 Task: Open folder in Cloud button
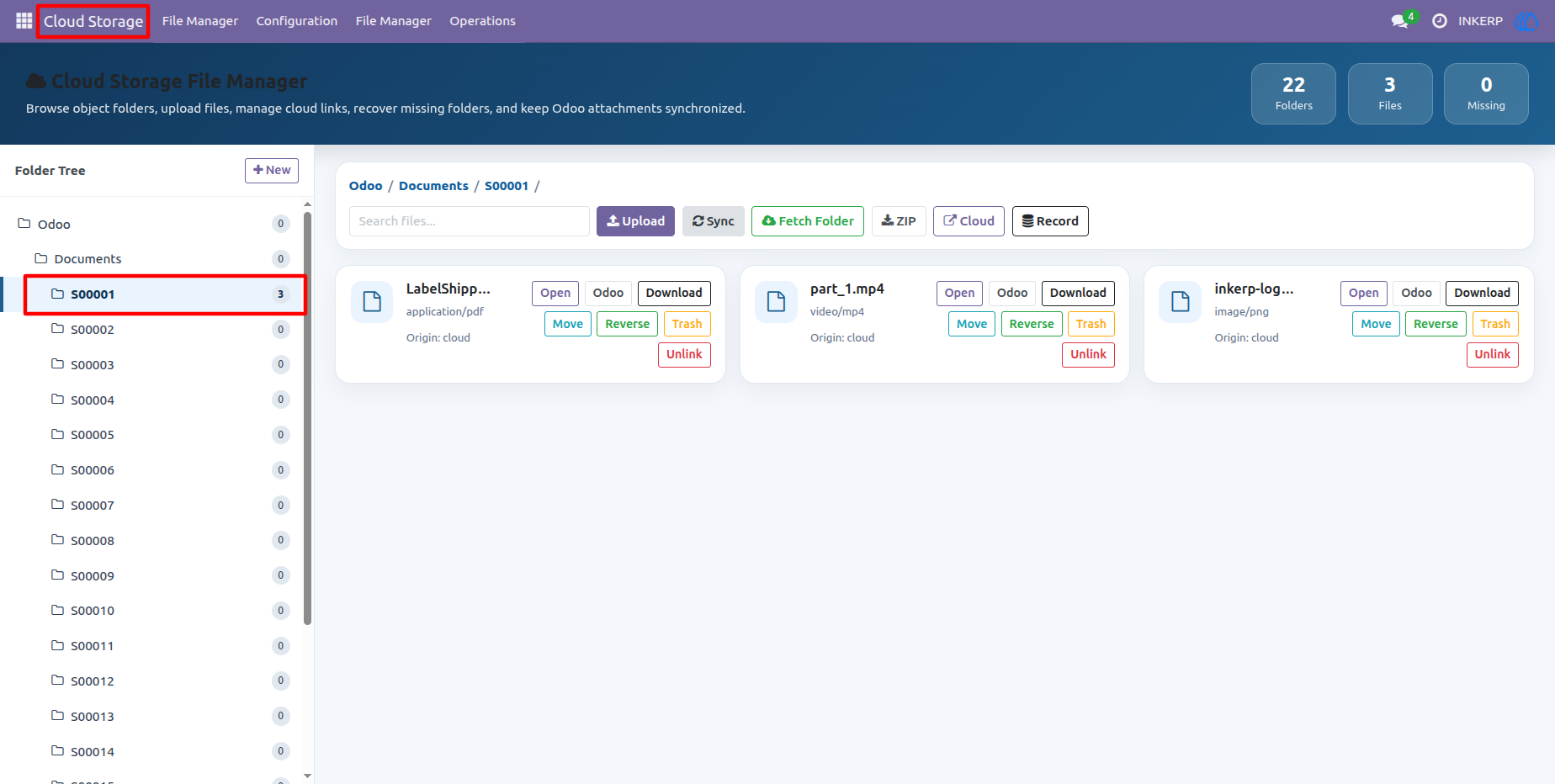(969, 221)
